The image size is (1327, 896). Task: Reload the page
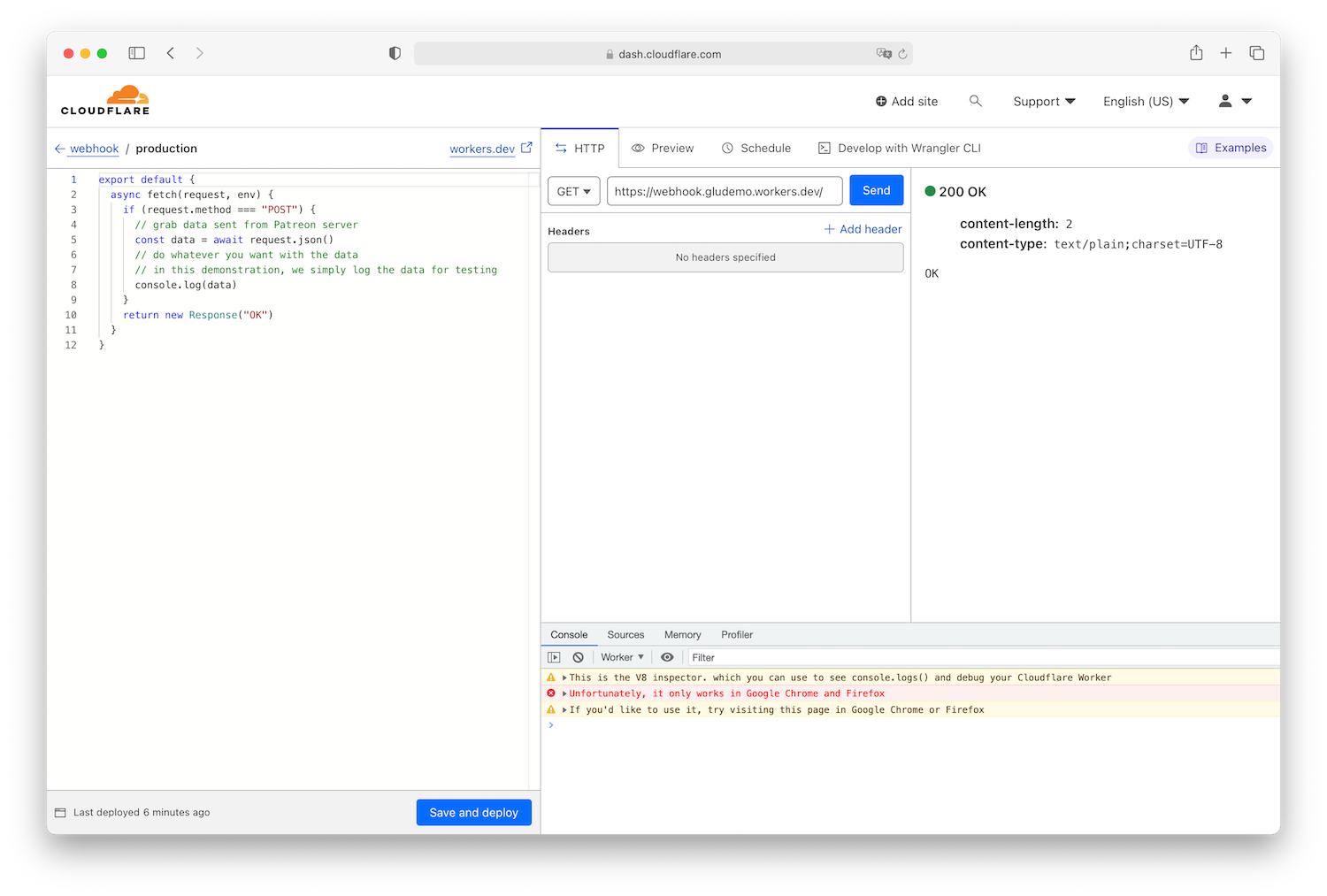click(902, 54)
